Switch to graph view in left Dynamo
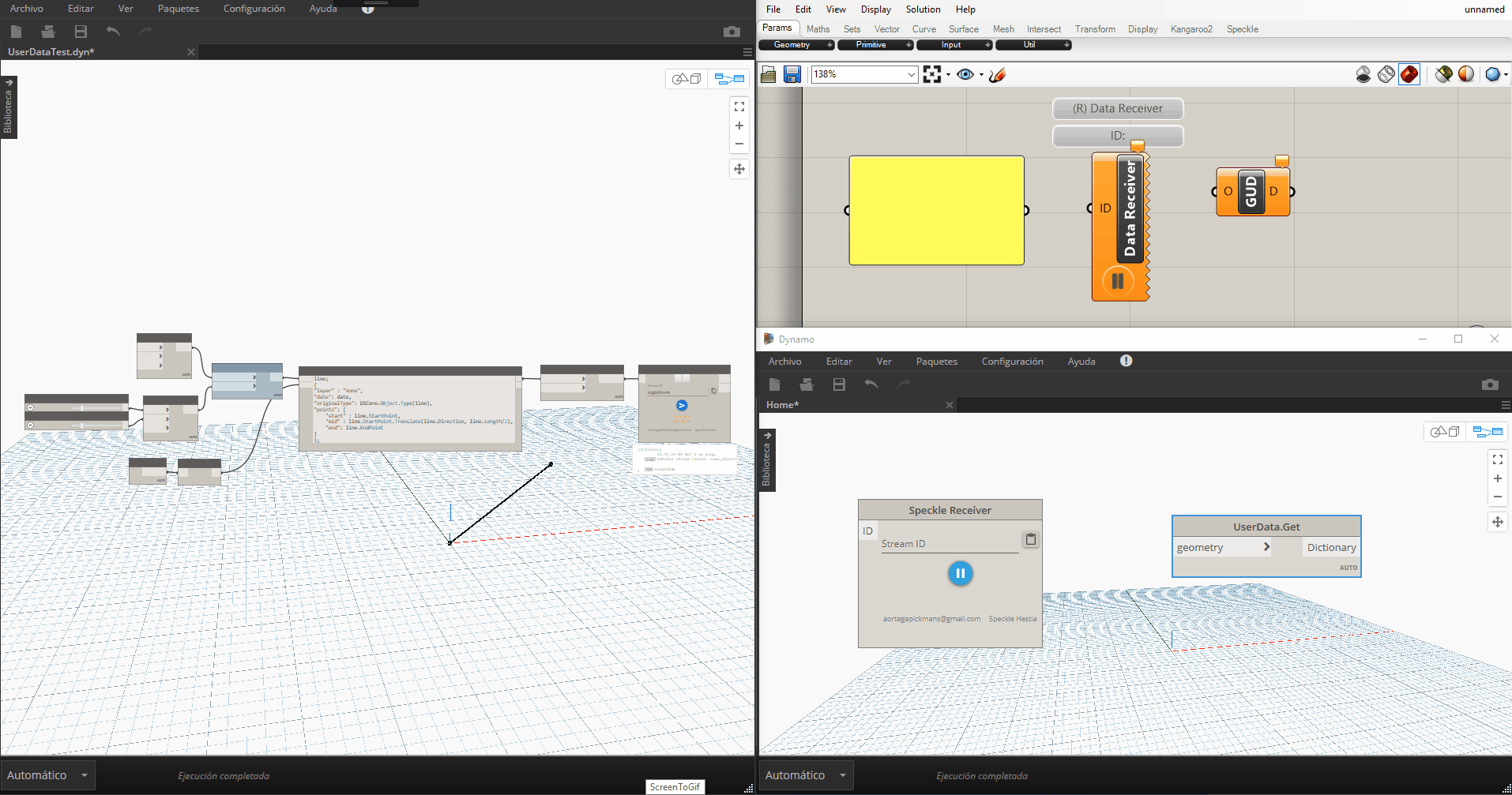The height and width of the screenshot is (795, 1512). [x=729, y=79]
